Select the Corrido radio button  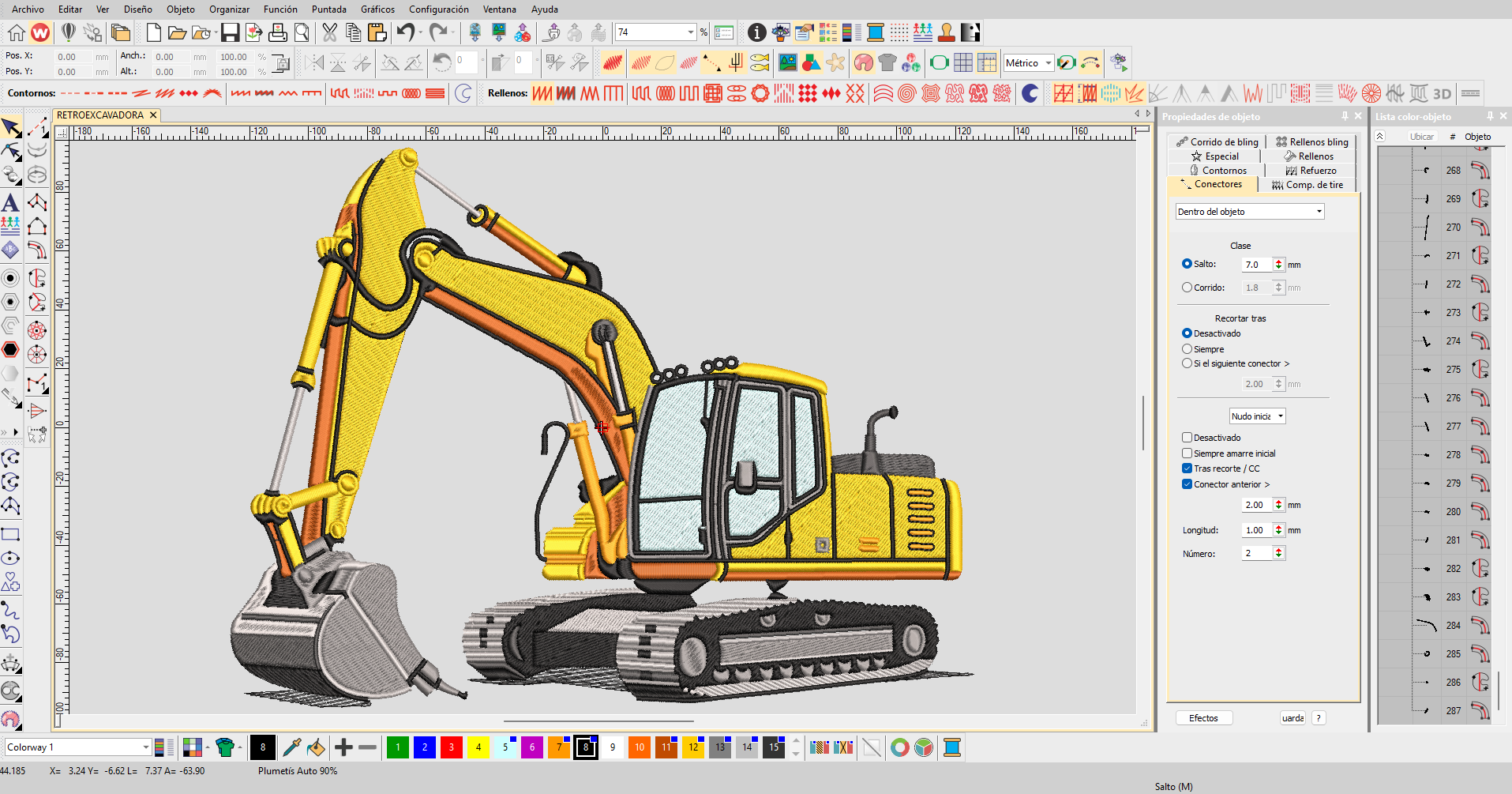(1187, 288)
